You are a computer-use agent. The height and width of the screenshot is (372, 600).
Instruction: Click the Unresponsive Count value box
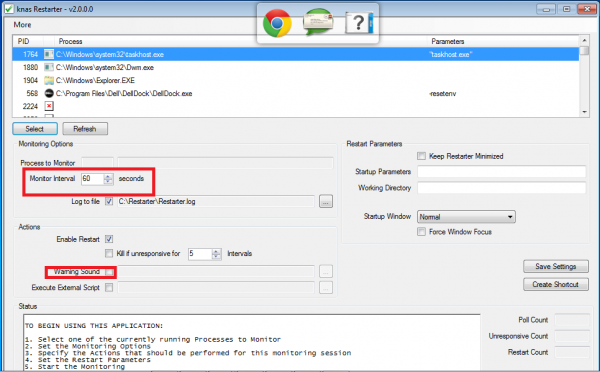(572, 336)
